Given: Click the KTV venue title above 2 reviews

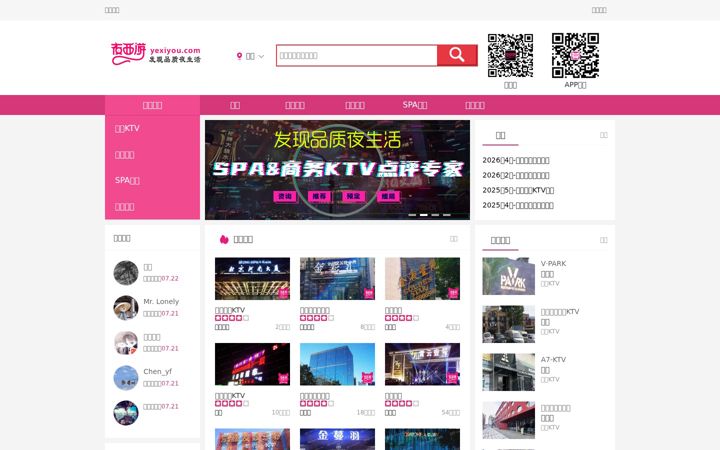Looking at the screenshot, I should pos(230,310).
